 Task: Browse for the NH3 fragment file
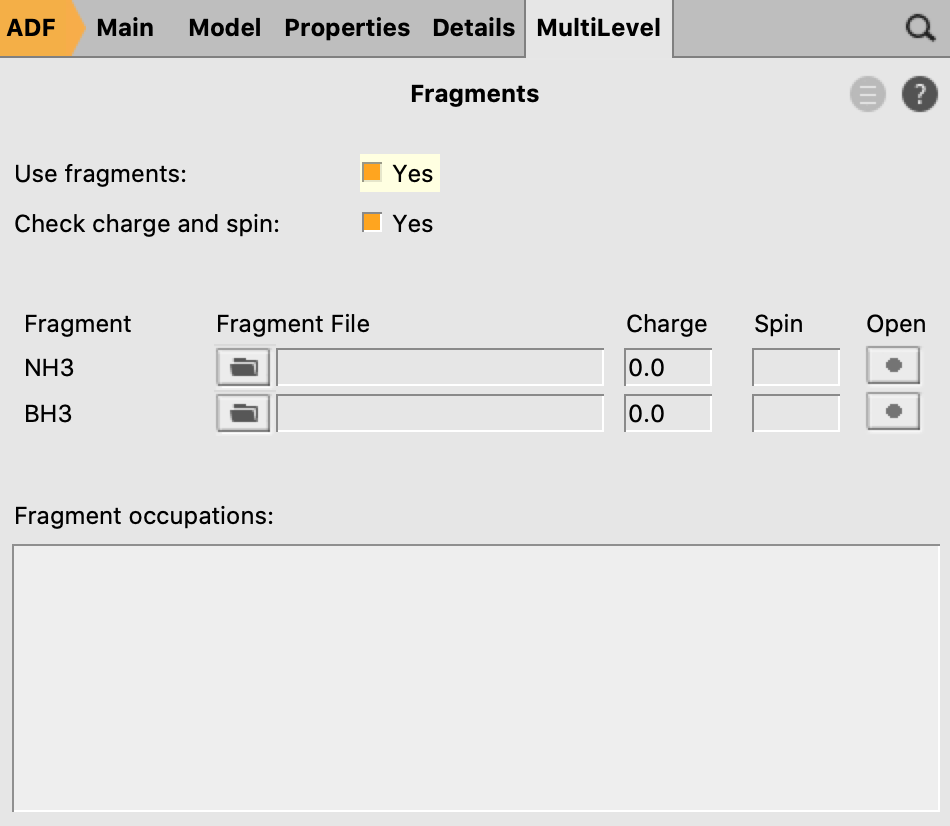(243, 367)
